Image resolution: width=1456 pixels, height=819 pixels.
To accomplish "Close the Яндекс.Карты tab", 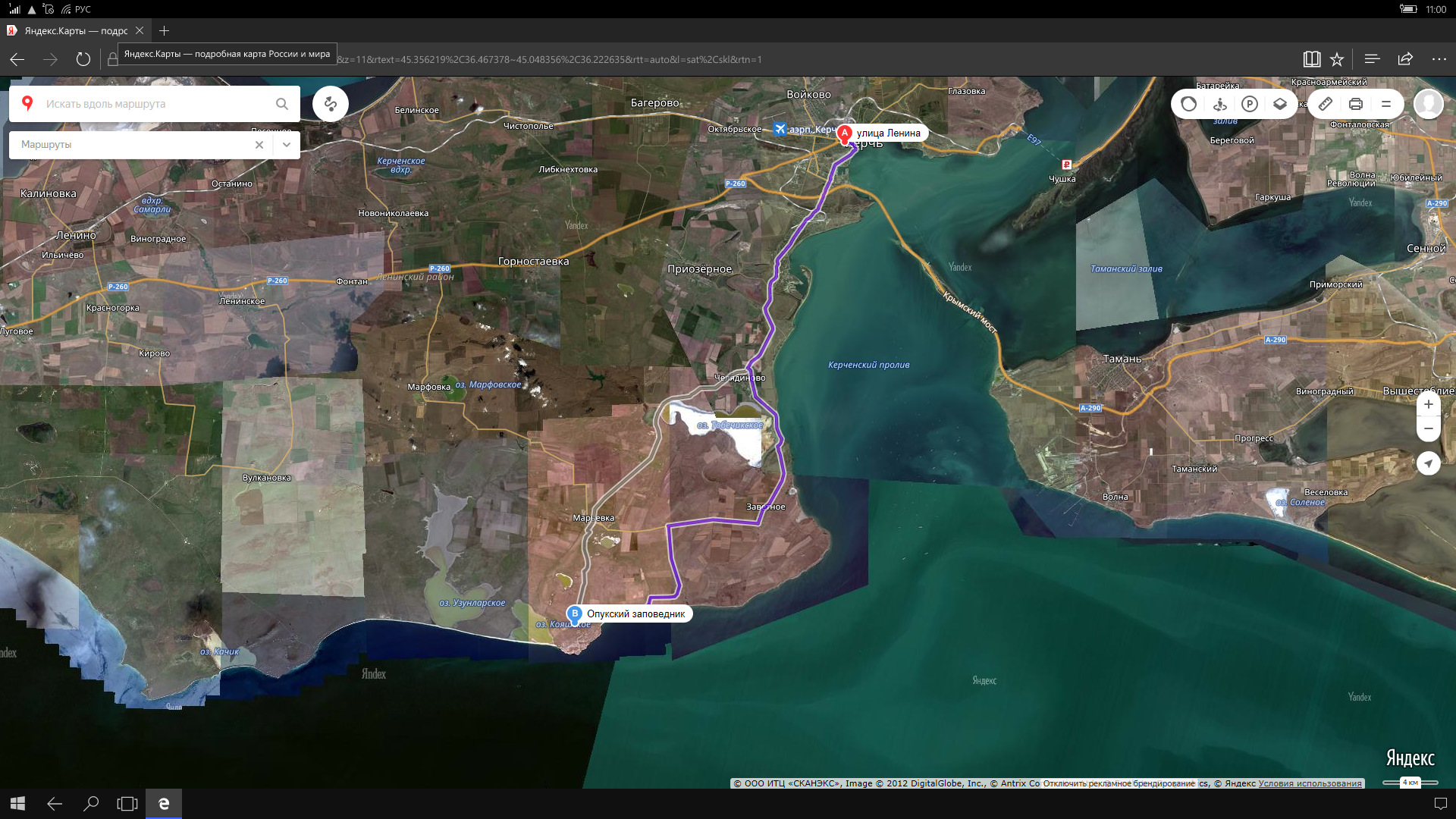I will [140, 31].
